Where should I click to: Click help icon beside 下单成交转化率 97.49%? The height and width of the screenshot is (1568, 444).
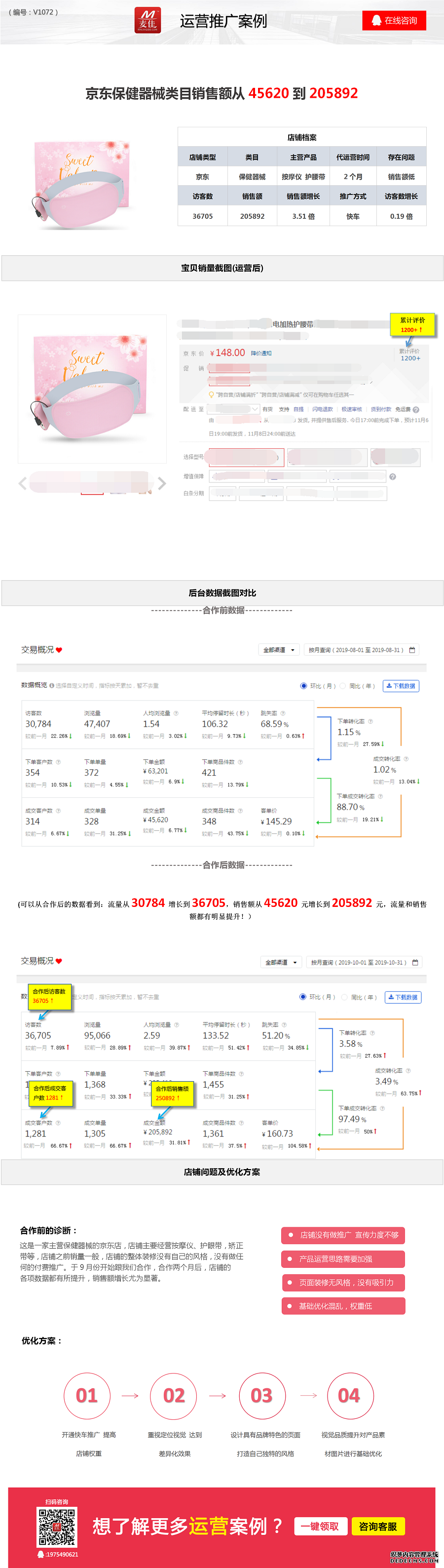382,1108
